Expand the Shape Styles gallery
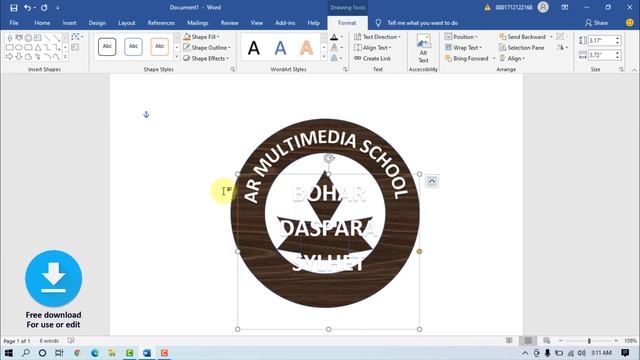This screenshot has width=640, height=360. click(x=177, y=57)
